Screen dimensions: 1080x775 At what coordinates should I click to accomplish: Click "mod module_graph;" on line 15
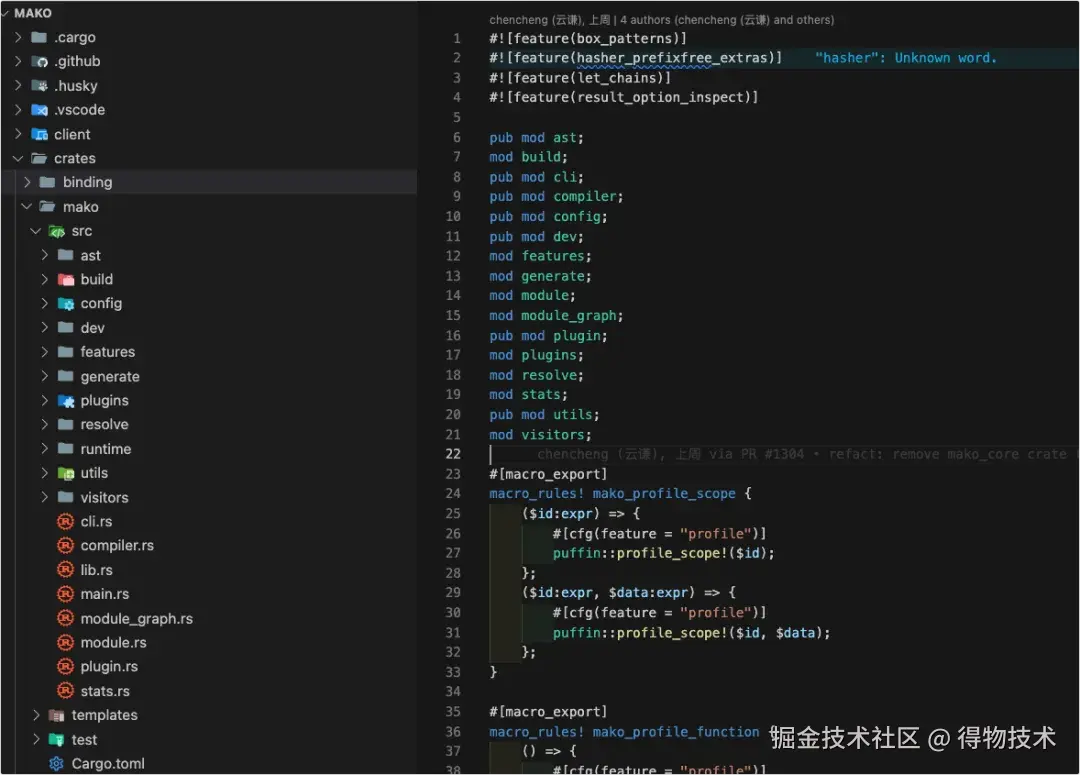[556, 316]
